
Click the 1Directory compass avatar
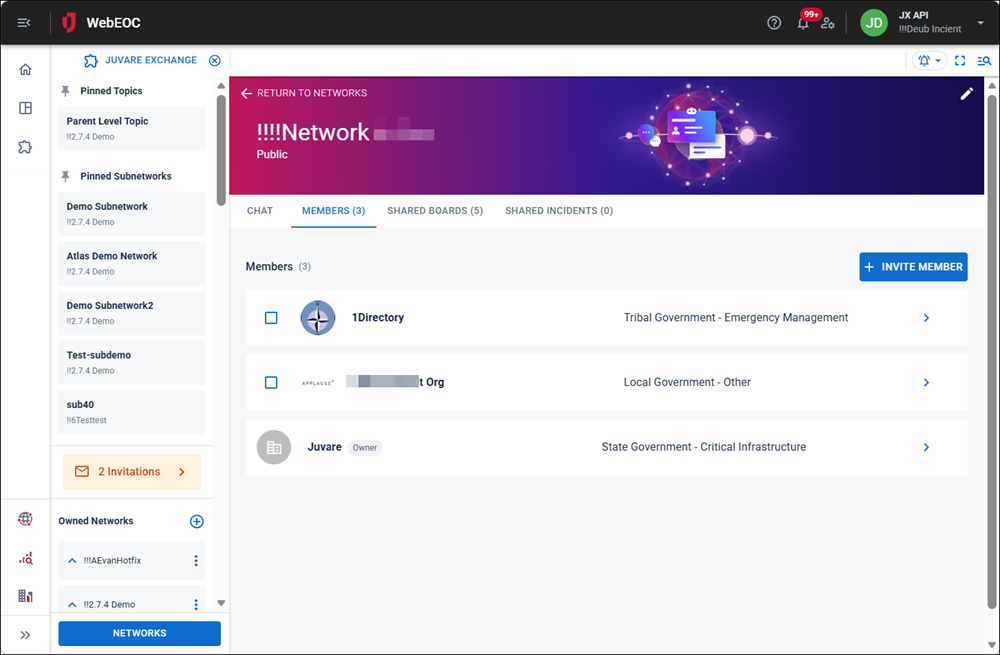pyautogui.click(x=318, y=318)
